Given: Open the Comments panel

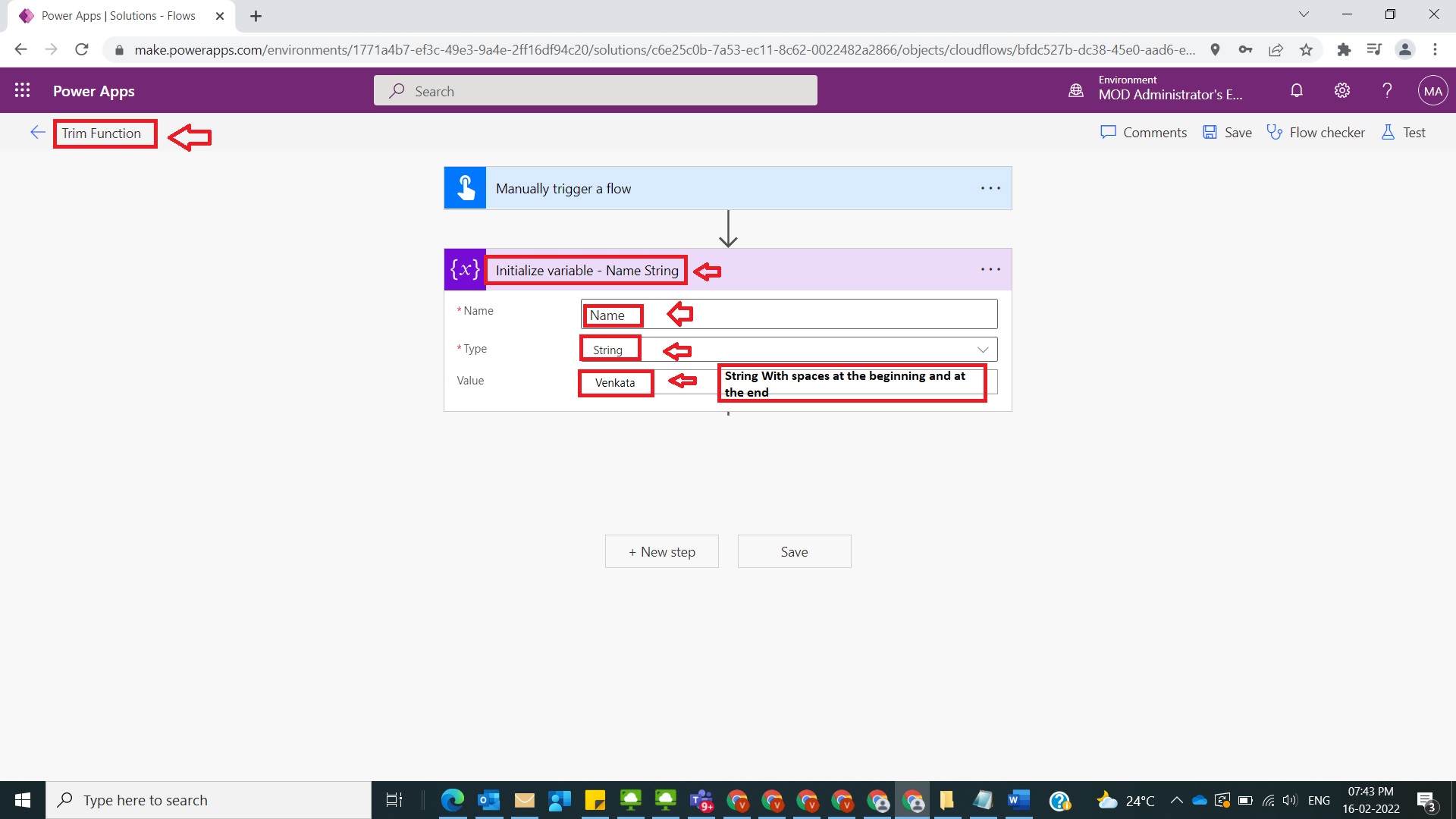Looking at the screenshot, I should pyautogui.click(x=1144, y=132).
